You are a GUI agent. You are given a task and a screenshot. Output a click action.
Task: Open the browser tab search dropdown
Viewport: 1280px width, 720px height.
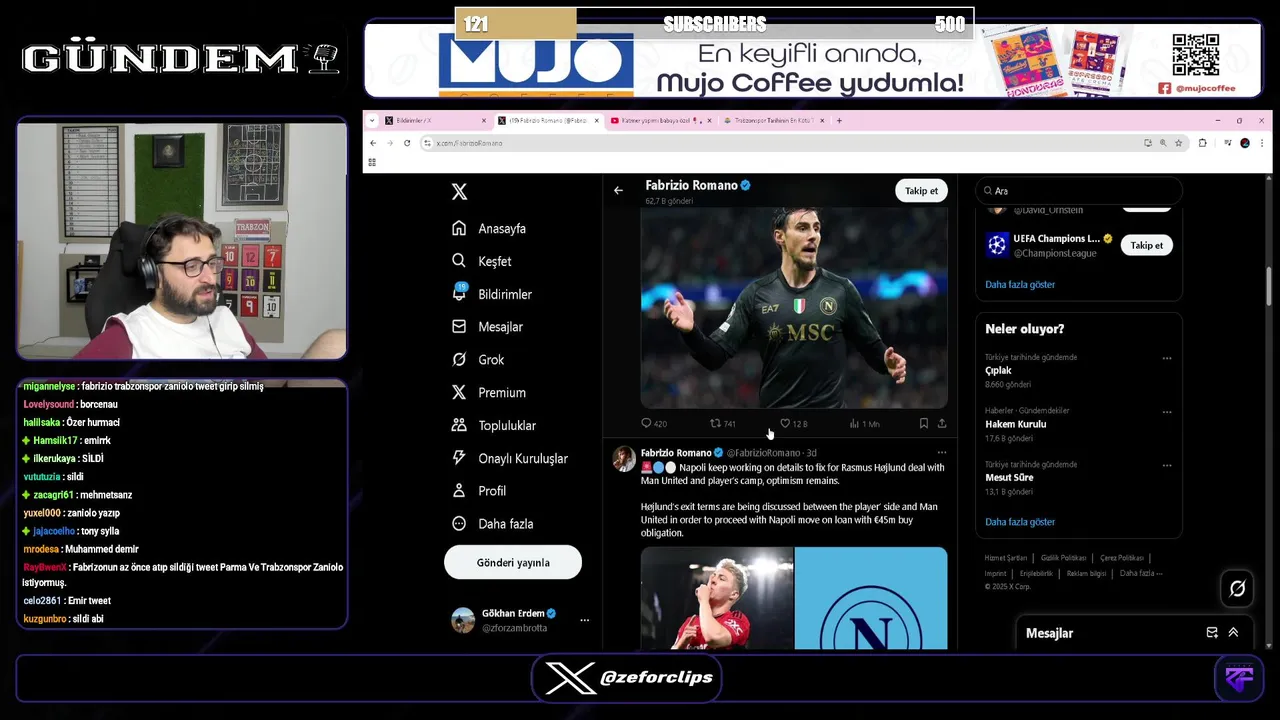373,121
